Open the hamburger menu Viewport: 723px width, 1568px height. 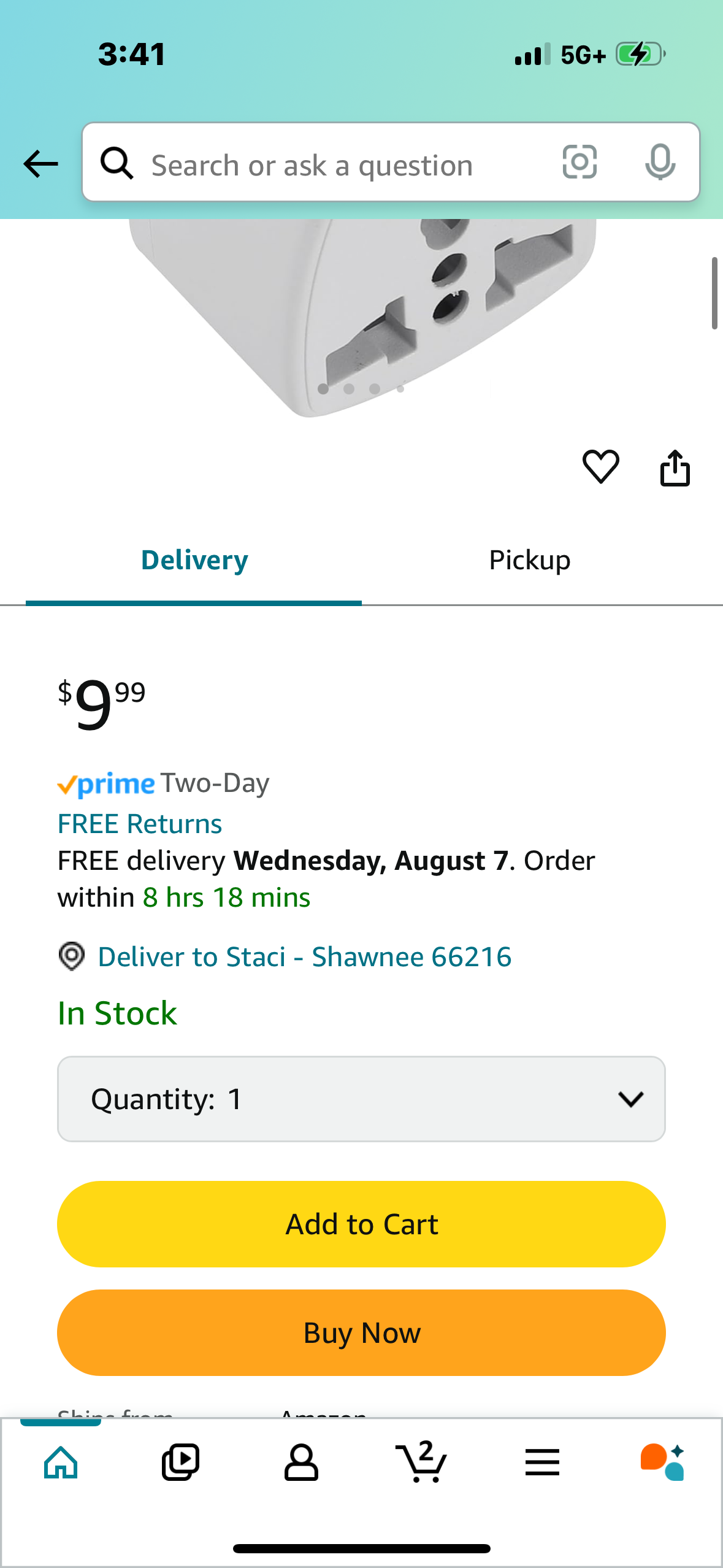542,1462
